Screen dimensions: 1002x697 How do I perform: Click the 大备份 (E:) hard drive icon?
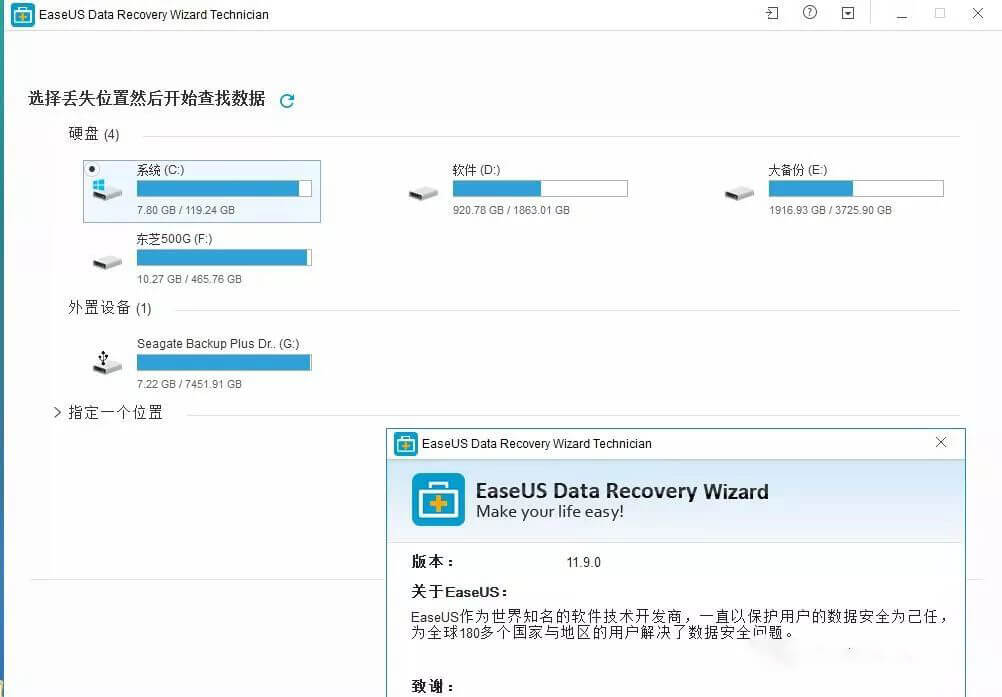(739, 192)
